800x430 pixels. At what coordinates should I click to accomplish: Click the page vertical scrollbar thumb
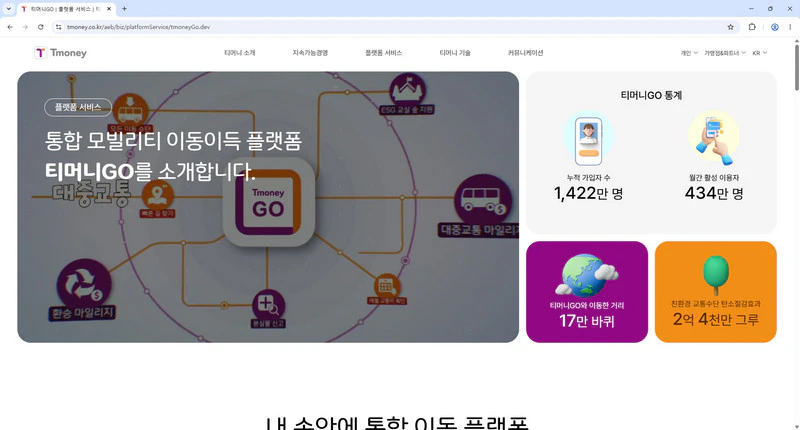point(796,68)
